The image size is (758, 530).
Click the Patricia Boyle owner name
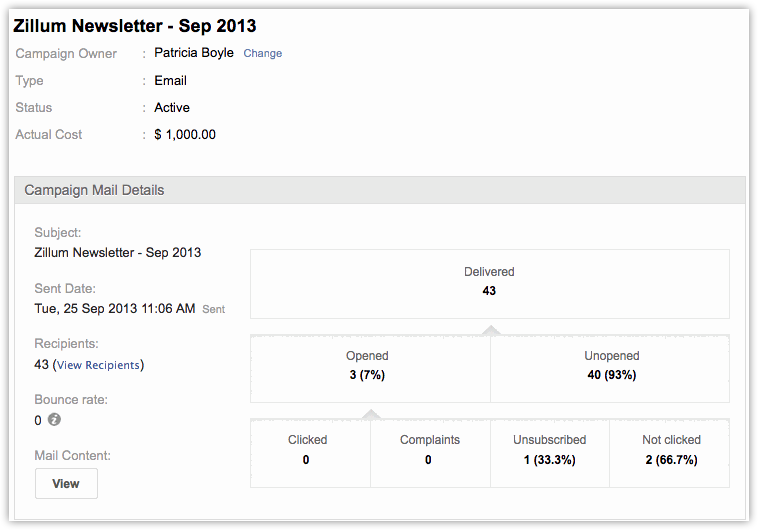(194, 53)
